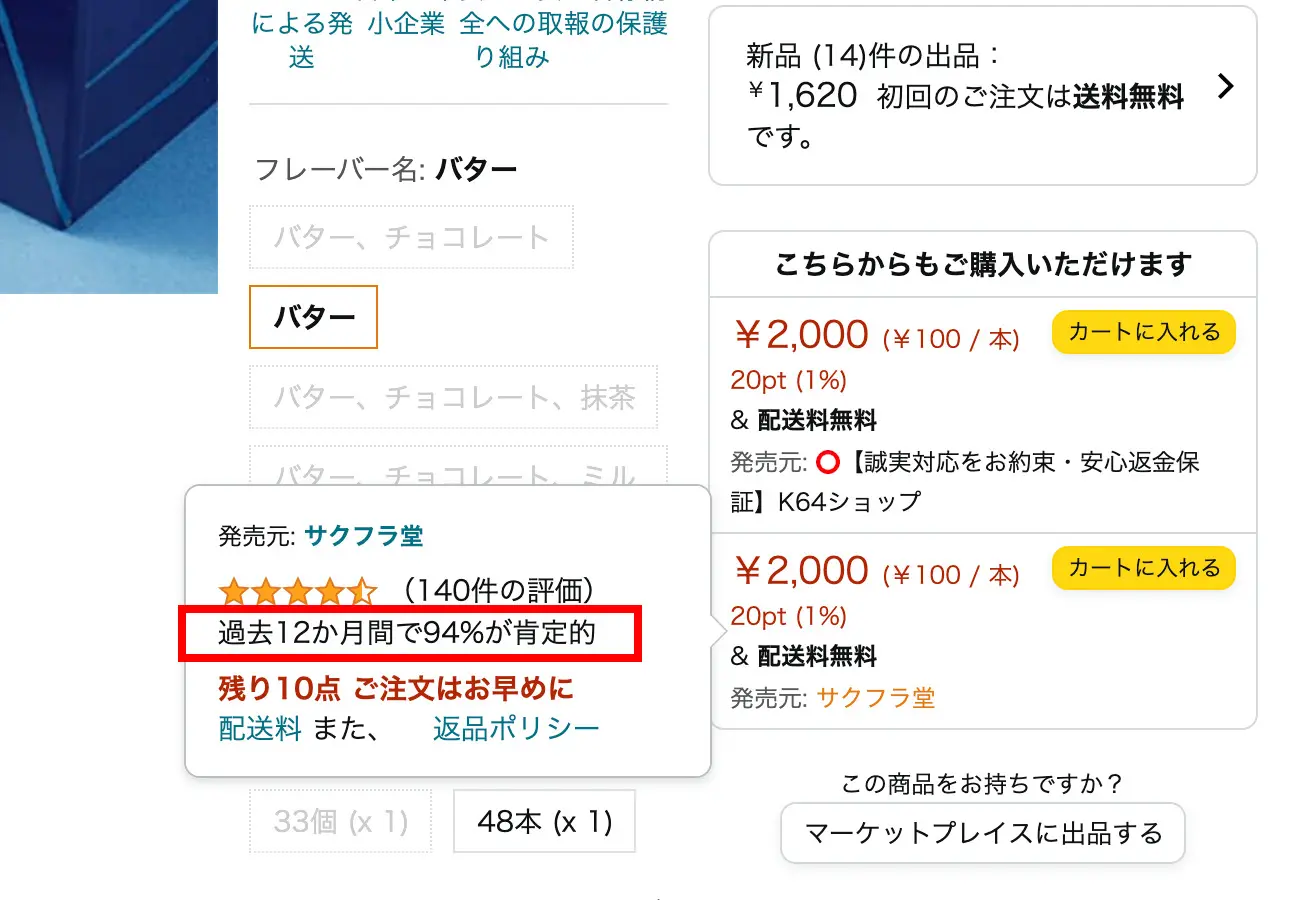Pick the 33個 (x 1) quantity option
Image resolution: width=1290 pixels, height=900 pixels.
(339, 821)
